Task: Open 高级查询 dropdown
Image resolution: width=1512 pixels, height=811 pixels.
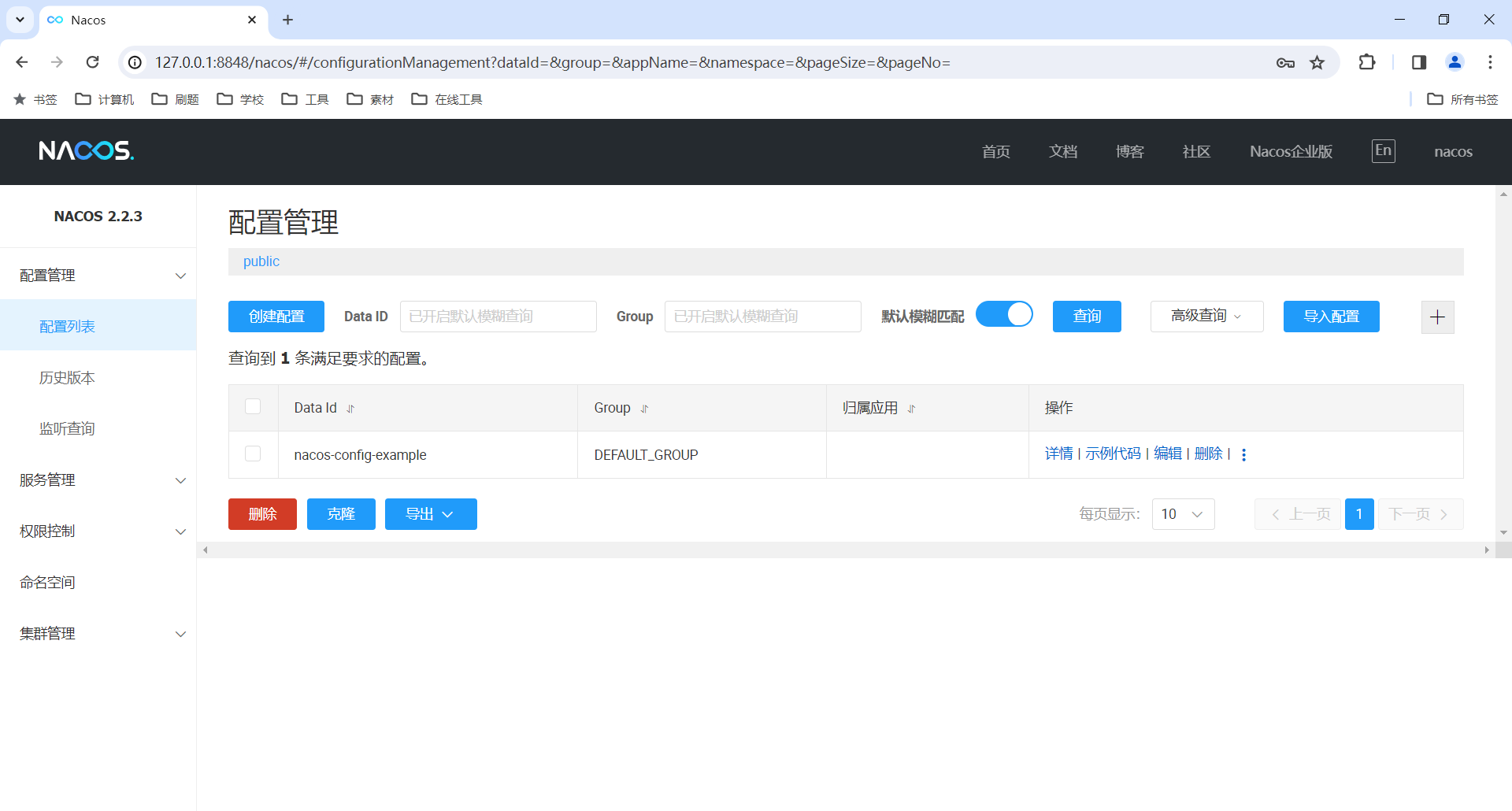Action: click(x=1206, y=317)
